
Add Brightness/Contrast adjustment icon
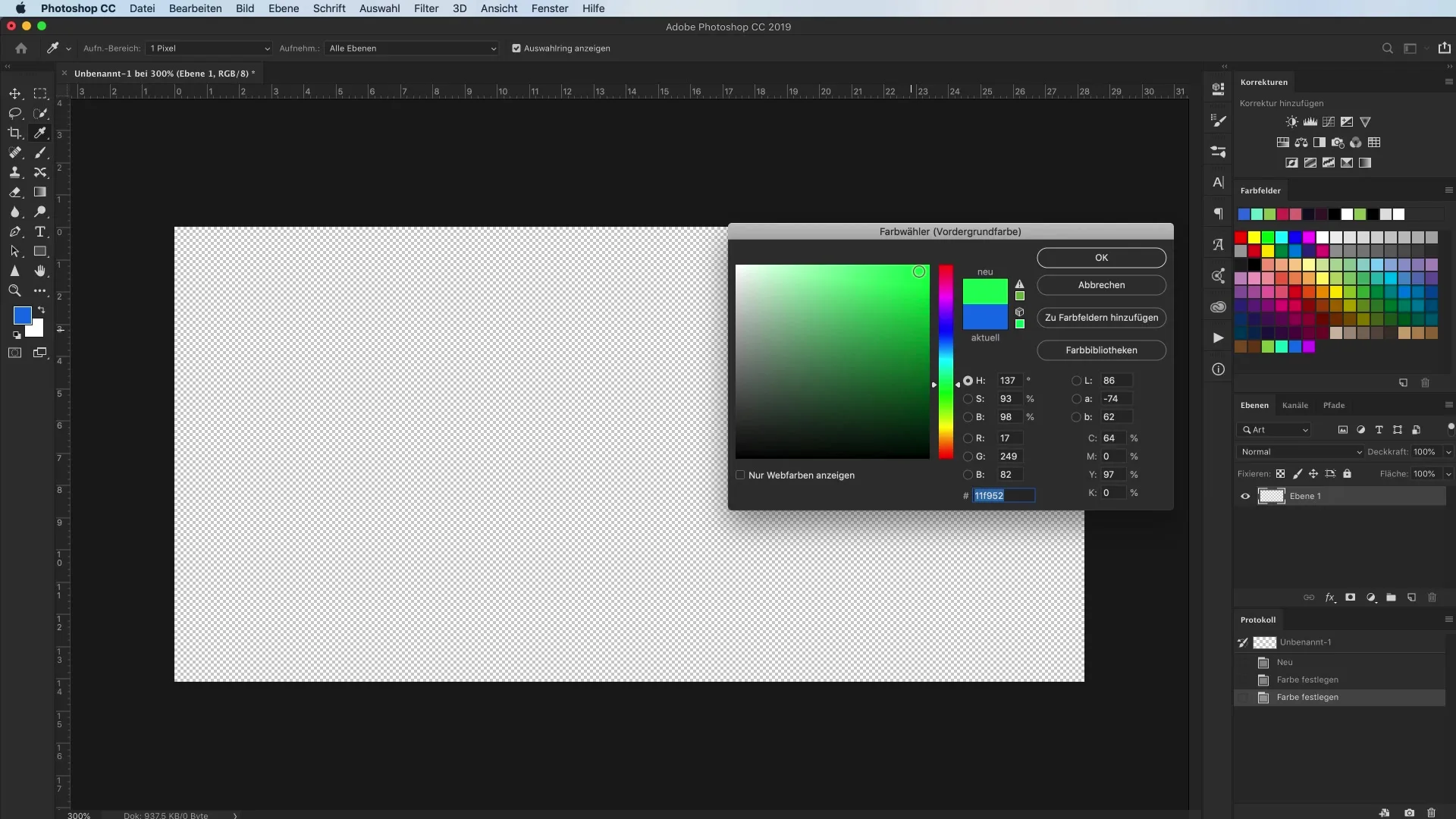point(1292,121)
